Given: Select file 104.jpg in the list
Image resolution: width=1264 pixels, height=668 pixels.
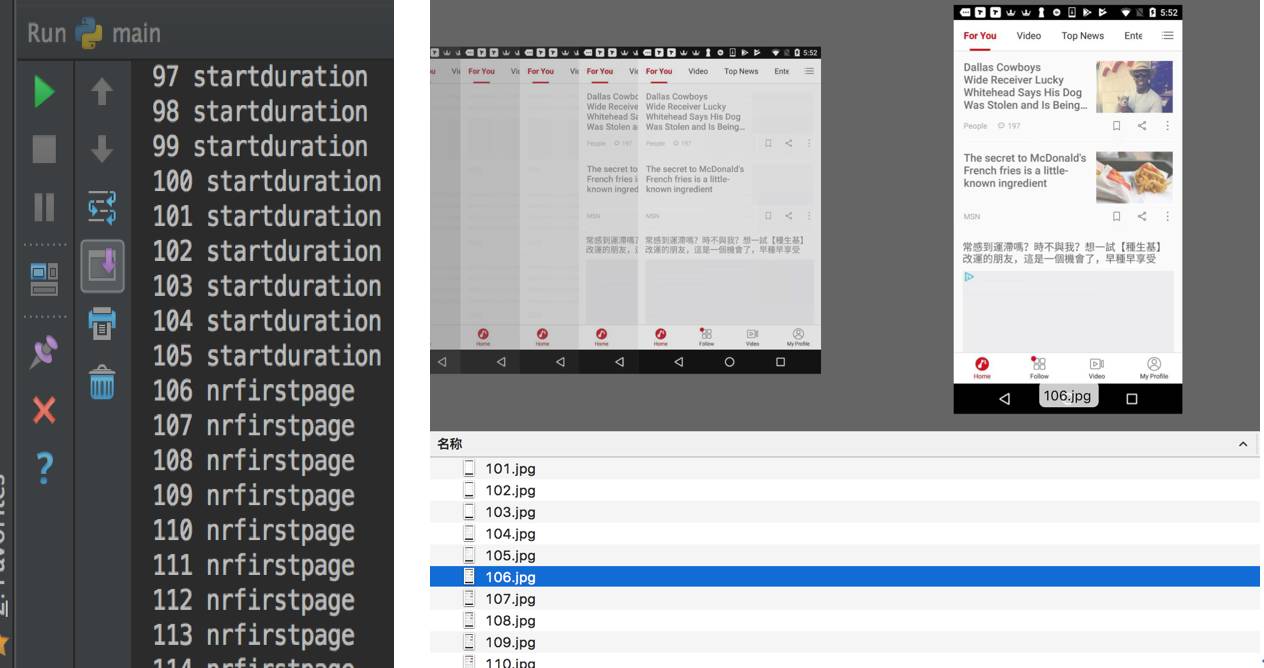Looking at the screenshot, I should coord(845,534).
